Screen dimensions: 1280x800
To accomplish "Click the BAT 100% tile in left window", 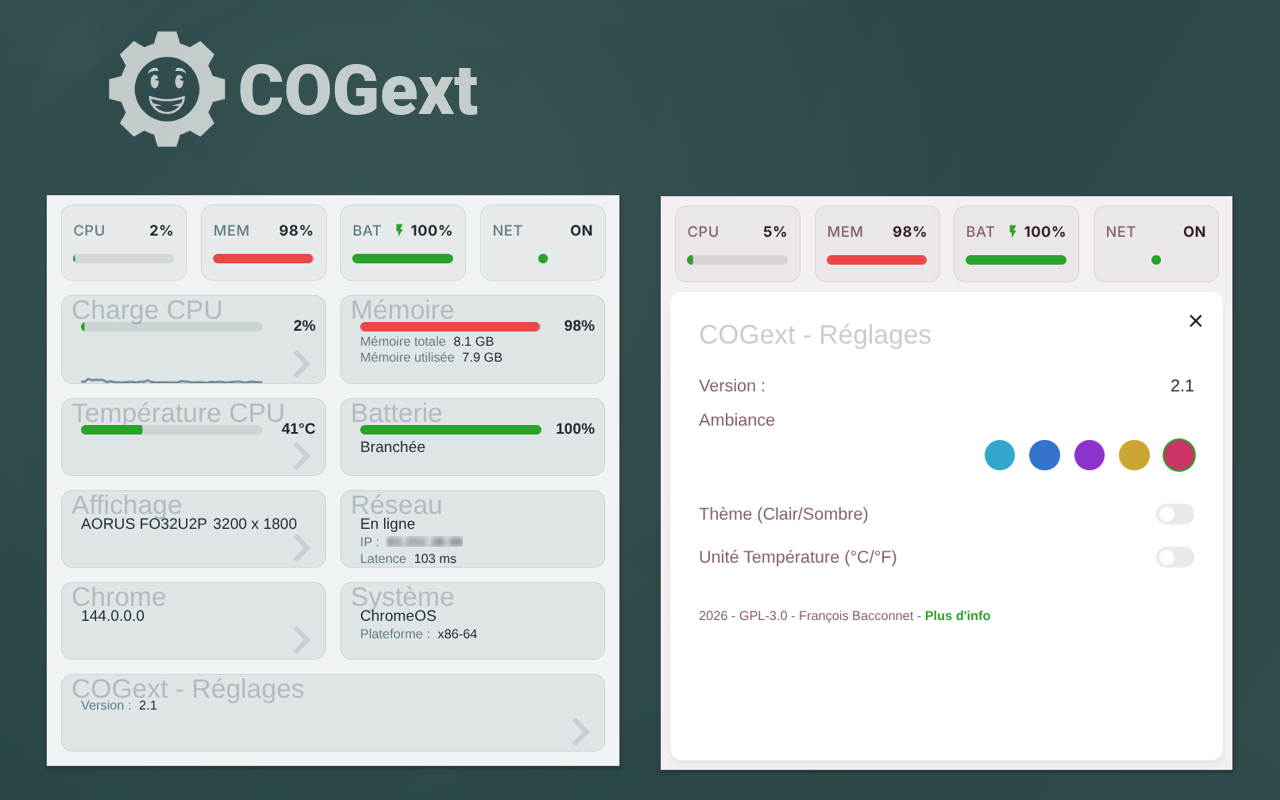I will 403,243.
